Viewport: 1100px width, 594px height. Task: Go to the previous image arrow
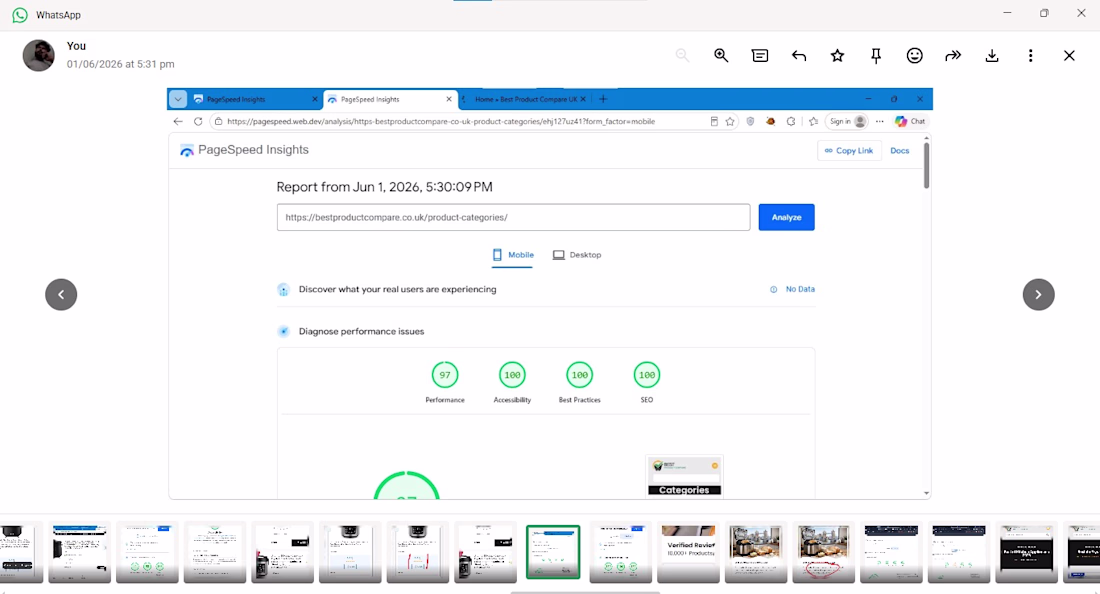pyautogui.click(x=61, y=295)
